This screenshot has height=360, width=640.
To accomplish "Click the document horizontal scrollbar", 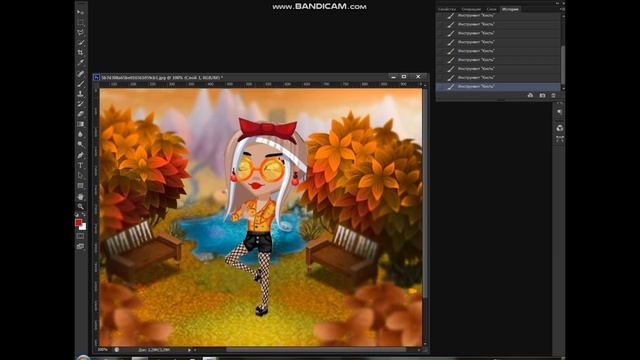I will click(x=316, y=350).
